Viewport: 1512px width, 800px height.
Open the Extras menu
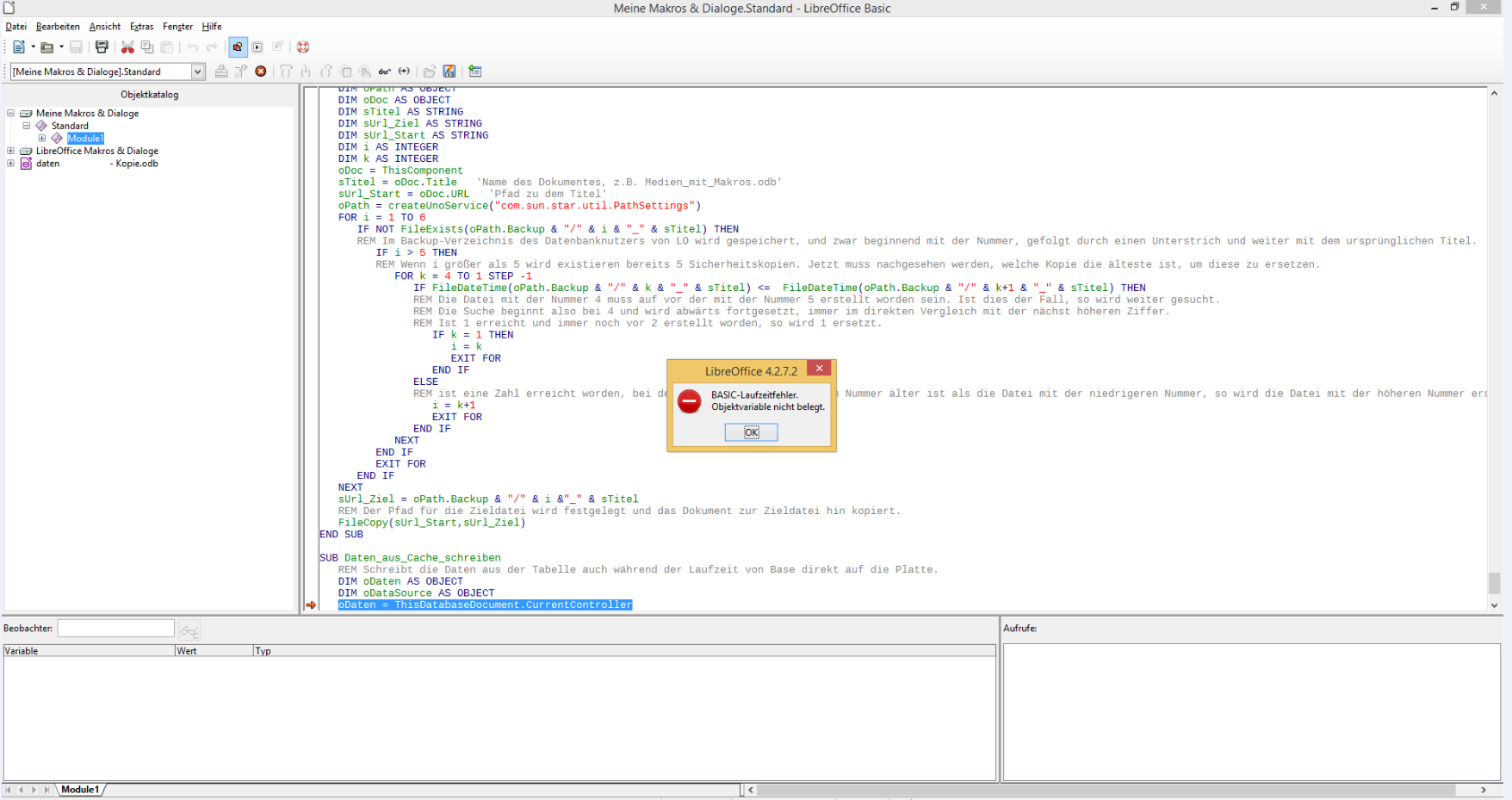pyautogui.click(x=142, y=27)
